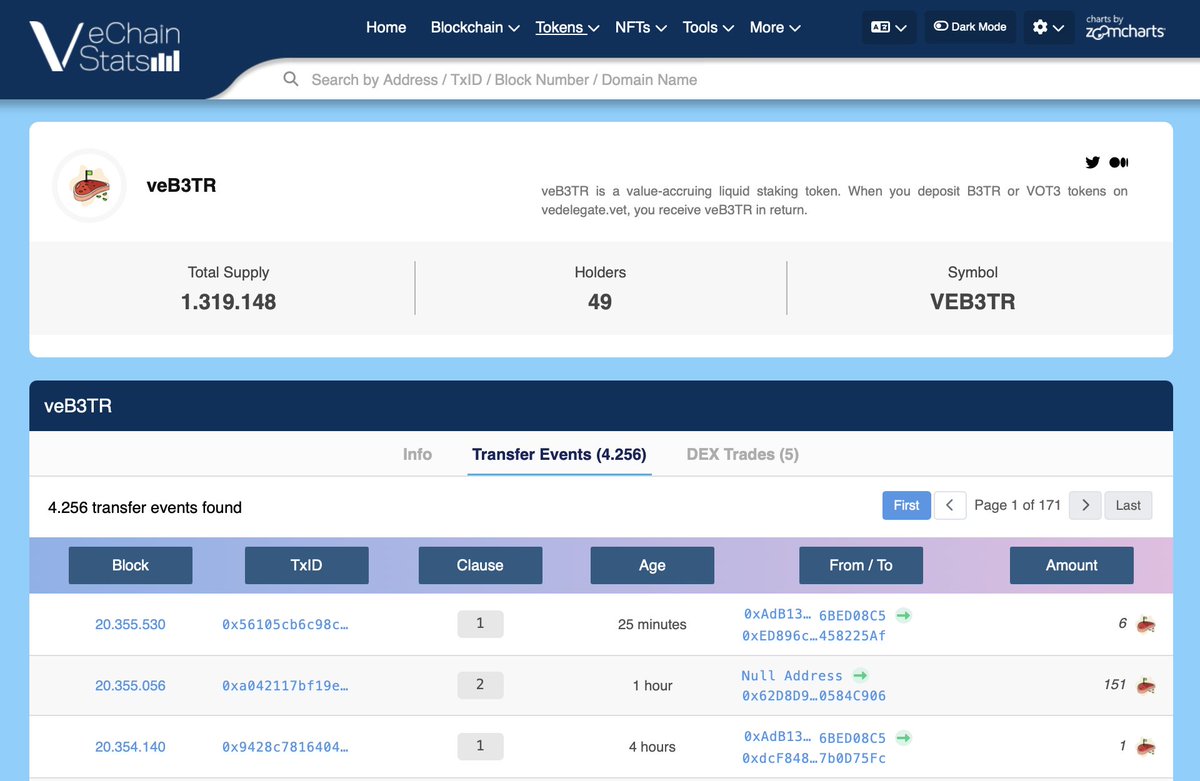
Task: Open block 20.355.056
Action: pos(130,686)
